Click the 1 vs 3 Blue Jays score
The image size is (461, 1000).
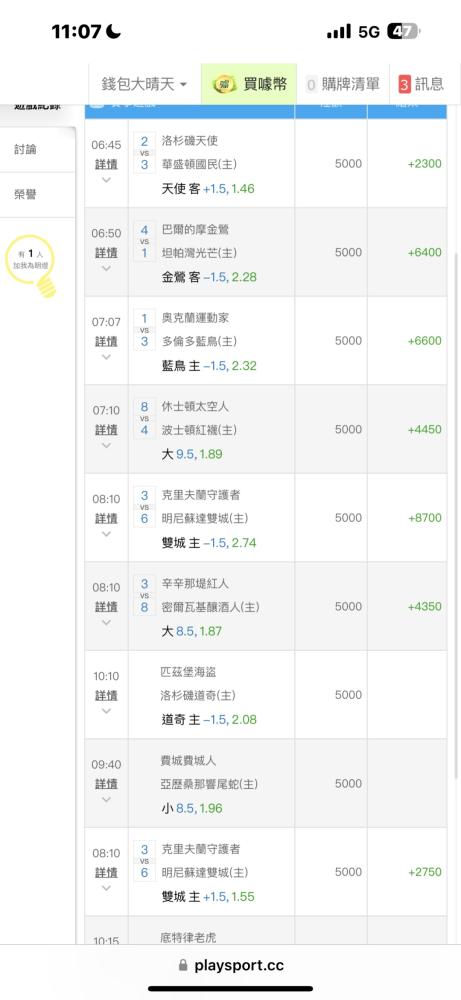(x=144, y=330)
